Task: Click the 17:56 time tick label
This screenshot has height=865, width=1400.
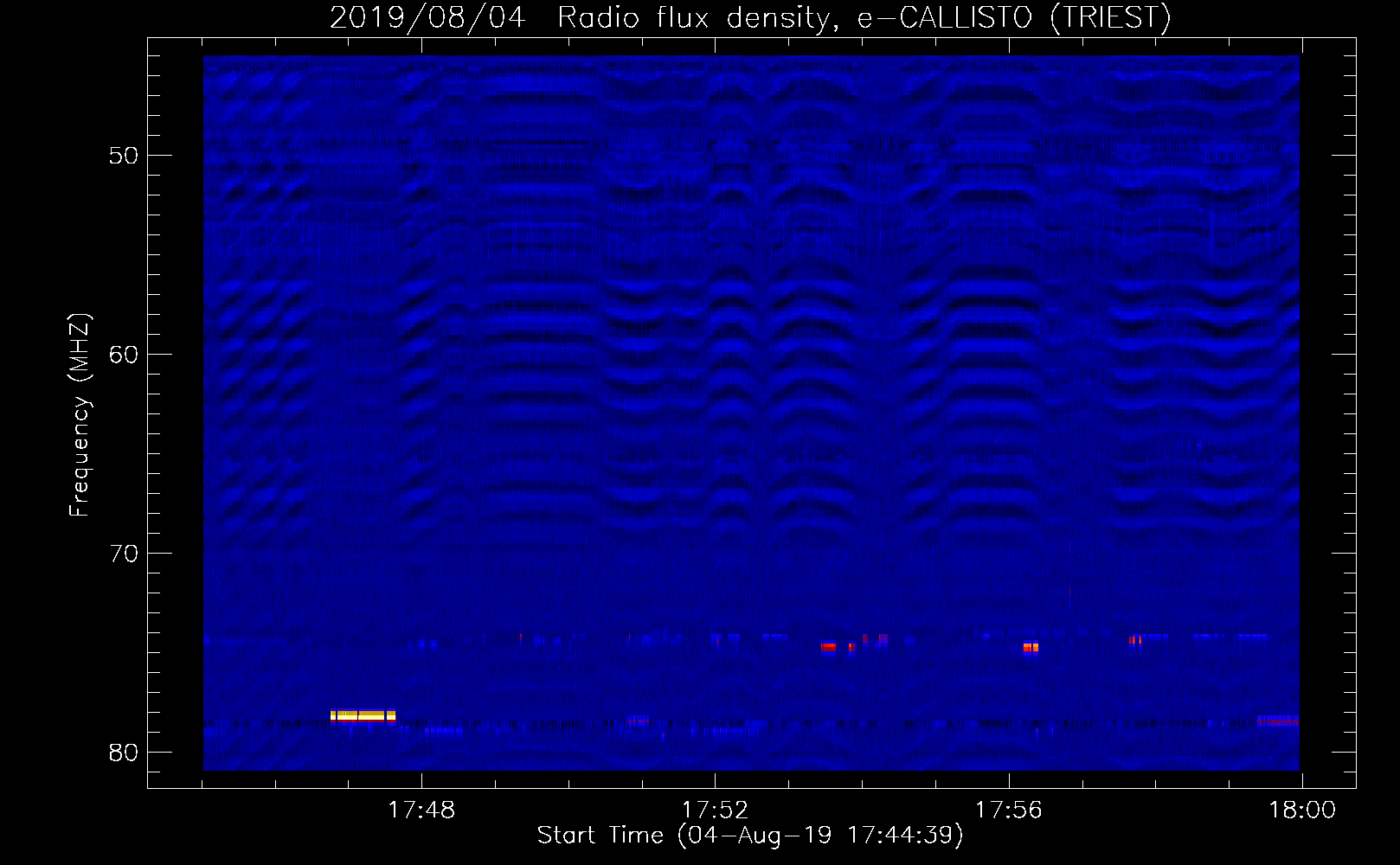Action: (1009, 811)
